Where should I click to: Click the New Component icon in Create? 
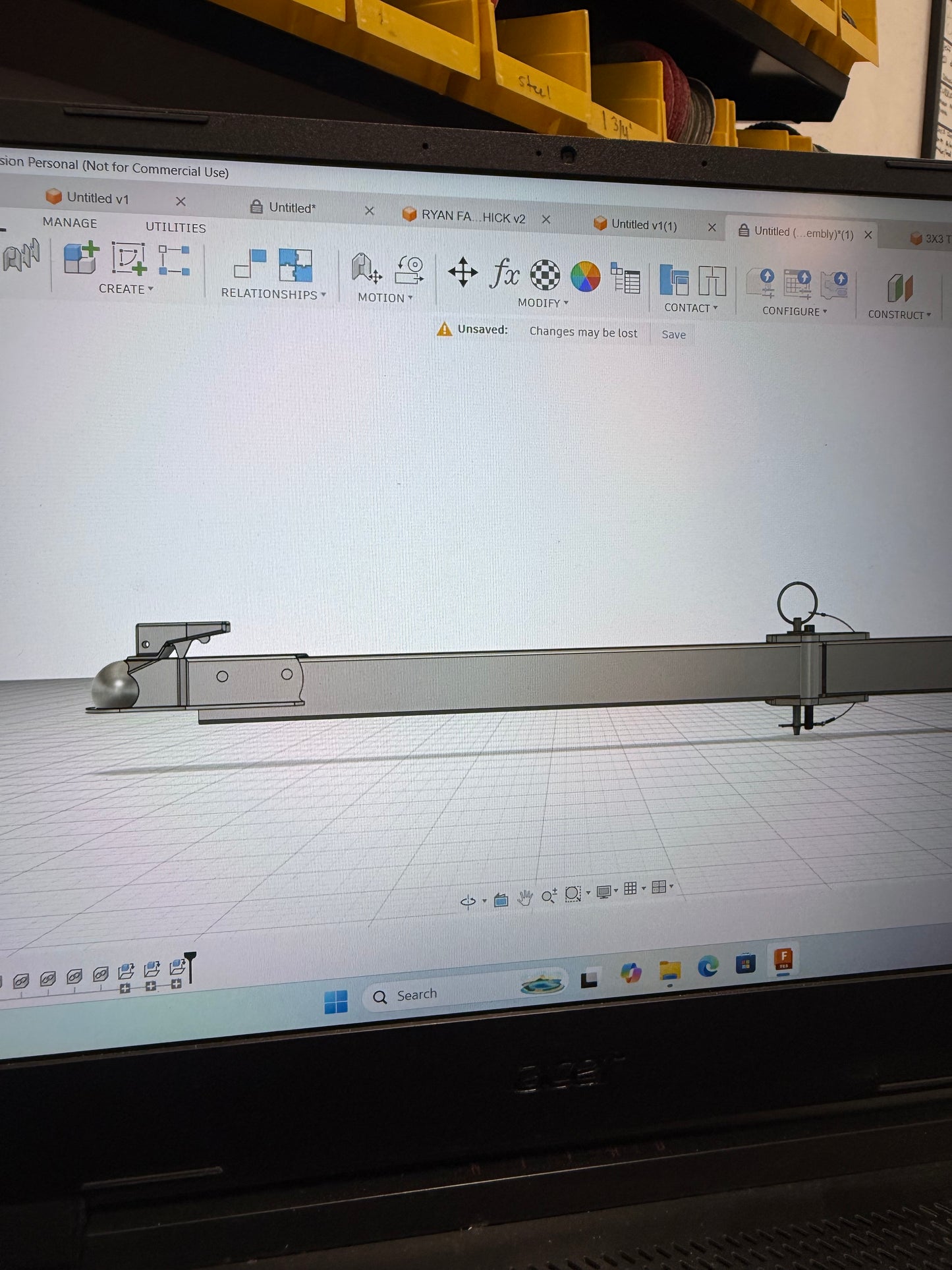coord(81,257)
